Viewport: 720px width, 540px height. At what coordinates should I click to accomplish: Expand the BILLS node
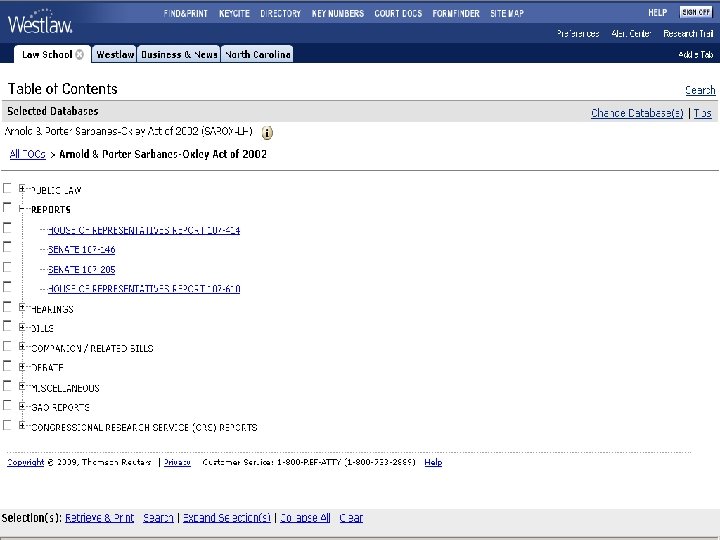[22, 327]
